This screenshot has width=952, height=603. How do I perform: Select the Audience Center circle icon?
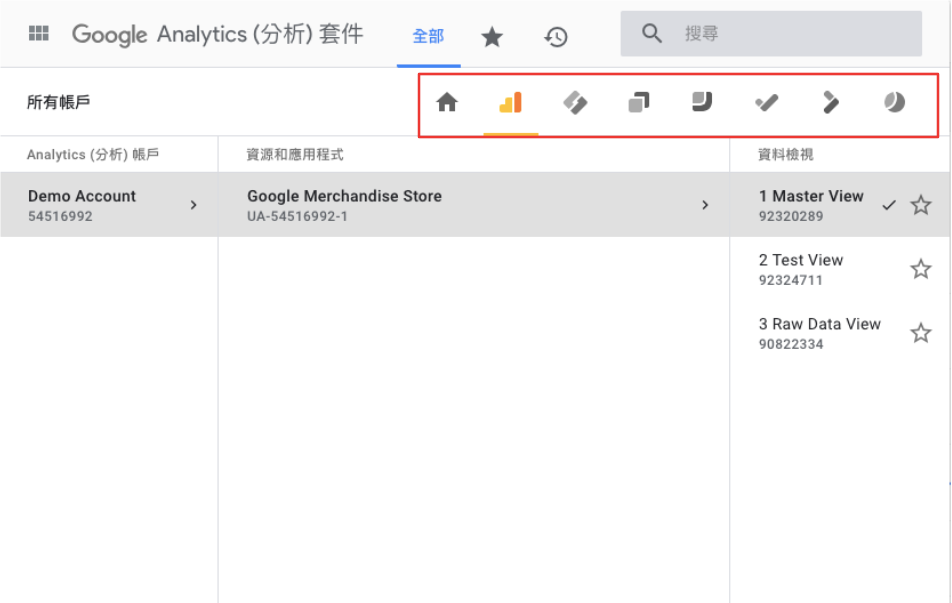point(894,102)
